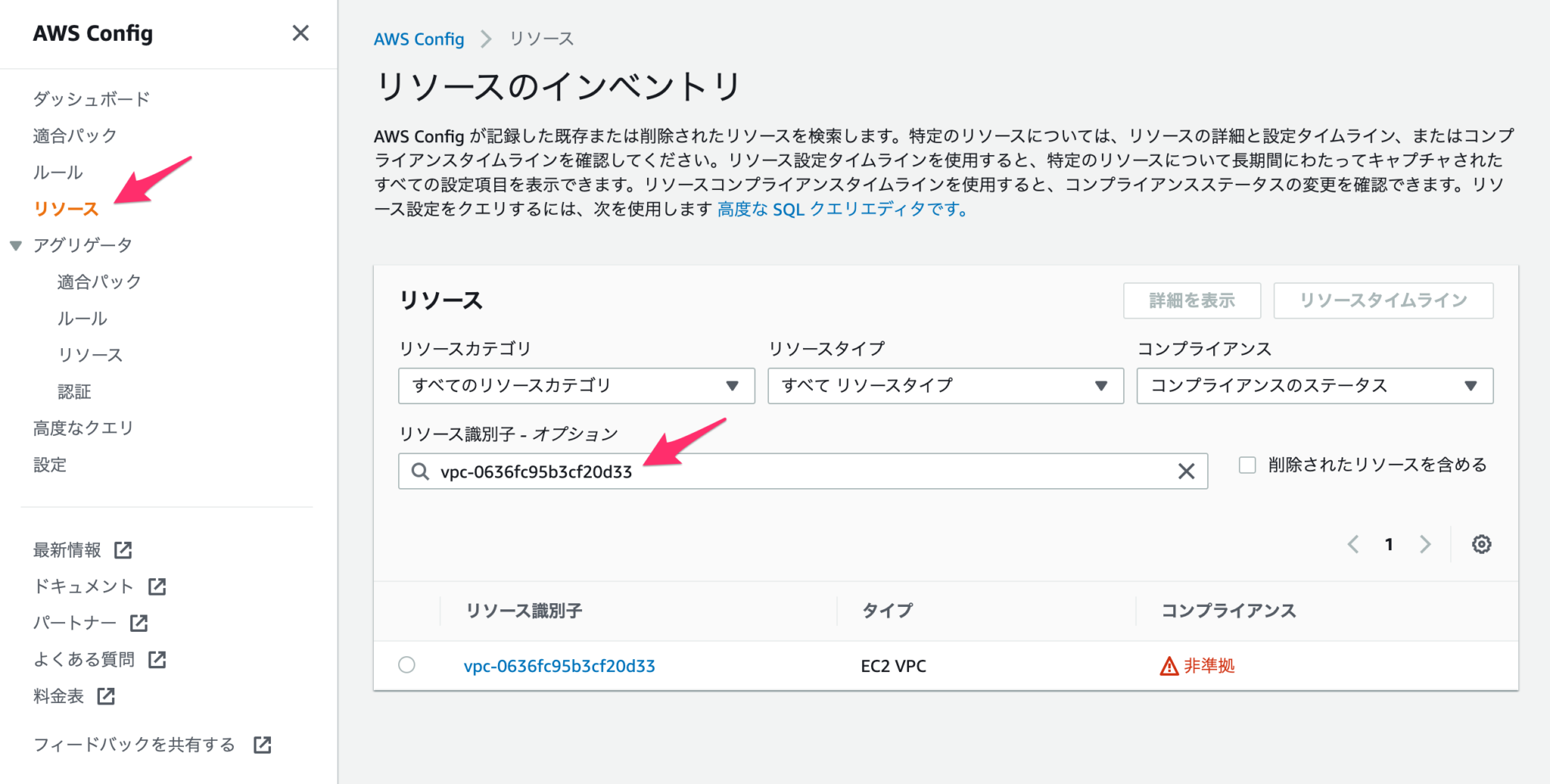Select the radio button for vpc-0636fc95b3cf20d33 row
1550x784 pixels.
pos(408,666)
